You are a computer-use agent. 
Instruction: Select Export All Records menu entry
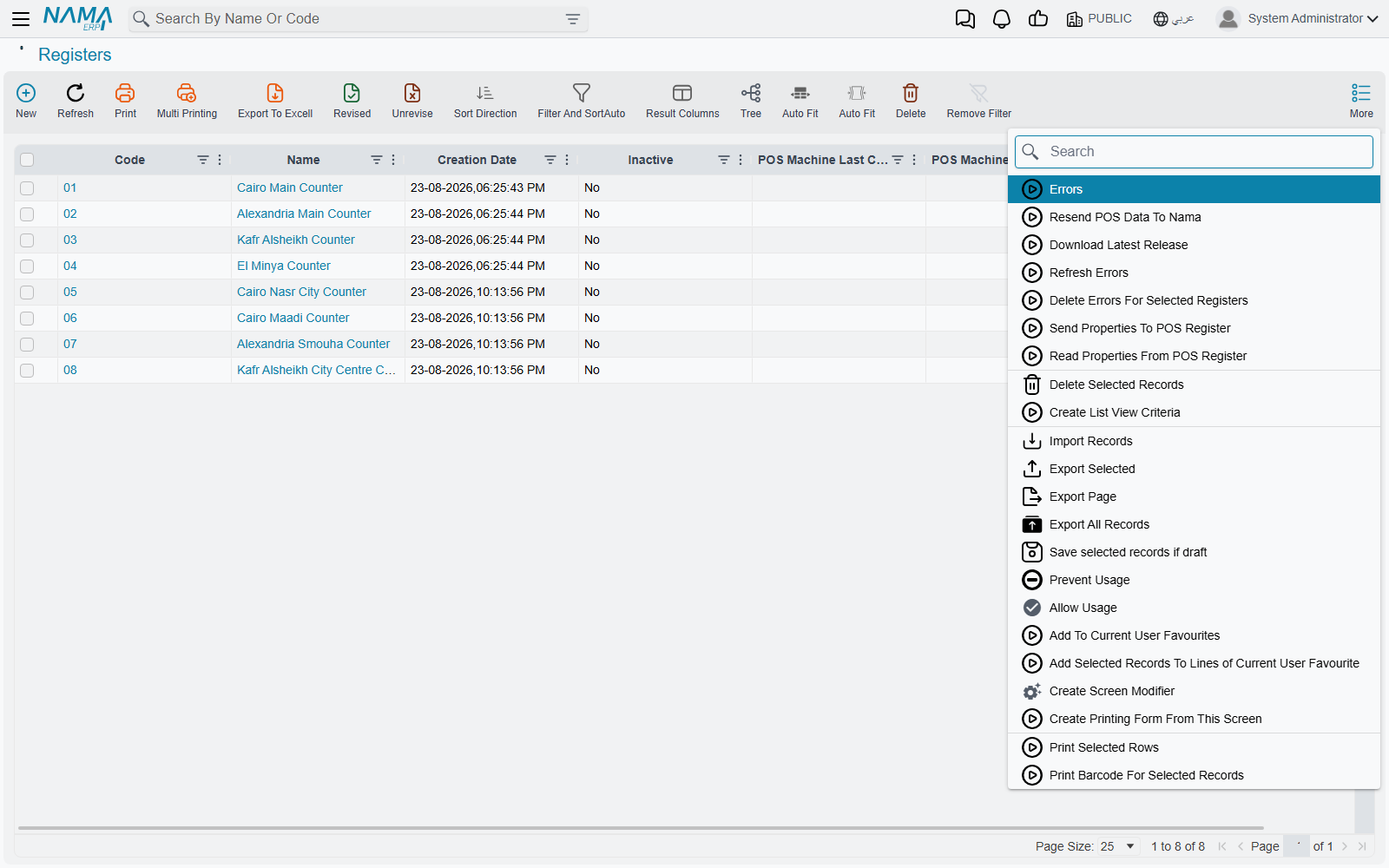pyautogui.click(x=1194, y=524)
